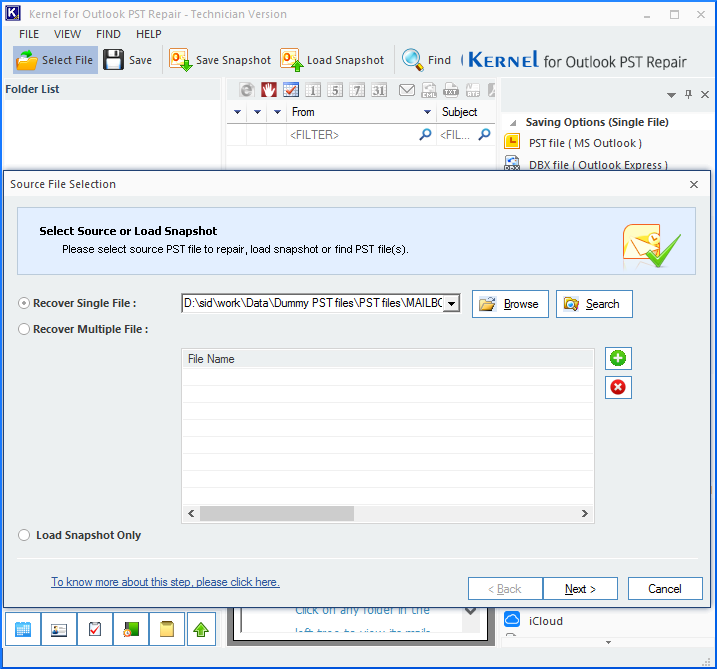Click the calendar checkmark icon
This screenshot has width=717, height=669.
coord(291,90)
